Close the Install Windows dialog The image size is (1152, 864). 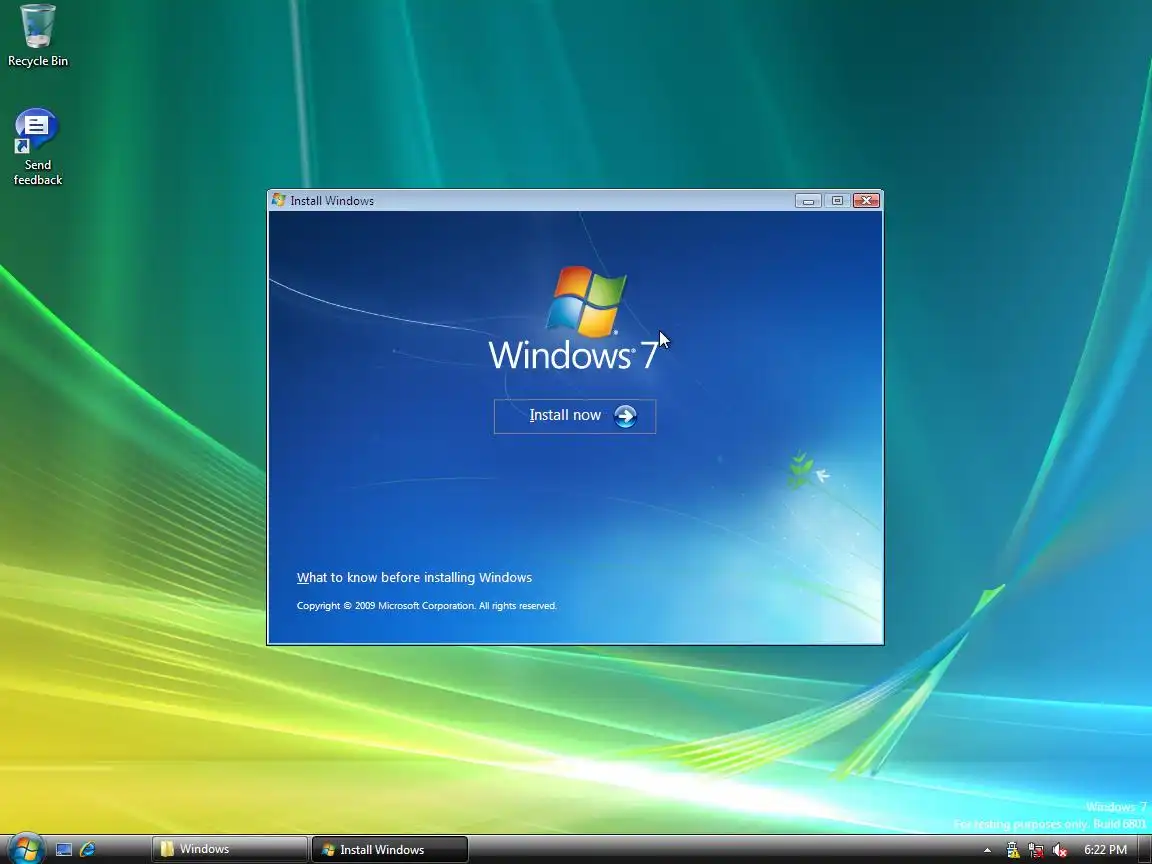(866, 201)
